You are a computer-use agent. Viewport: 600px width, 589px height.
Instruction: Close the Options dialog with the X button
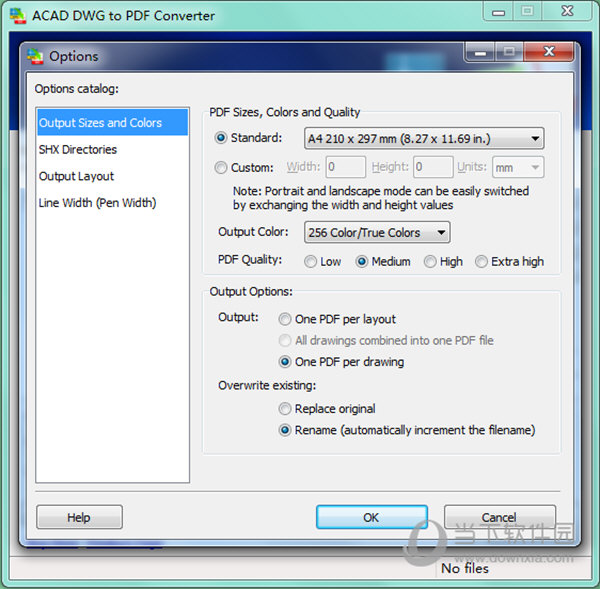pyautogui.click(x=549, y=52)
